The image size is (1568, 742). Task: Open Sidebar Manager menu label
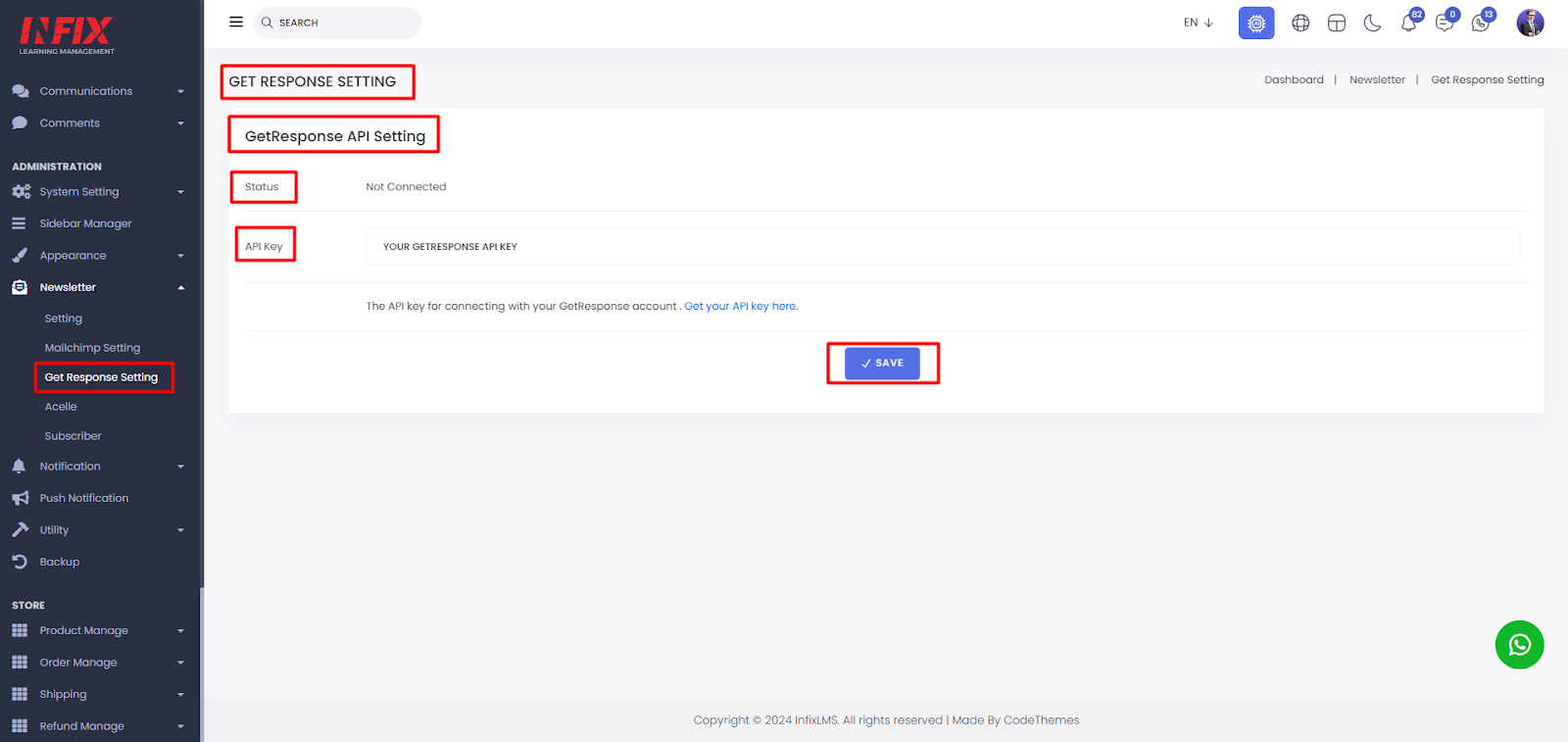pyautogui.click(x=85, y=223)
